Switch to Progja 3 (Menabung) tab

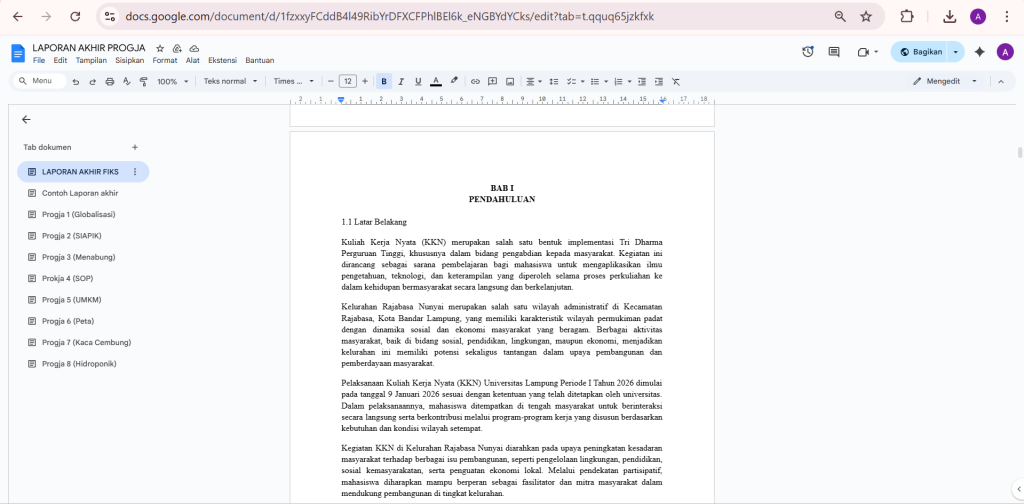(79, 257)
